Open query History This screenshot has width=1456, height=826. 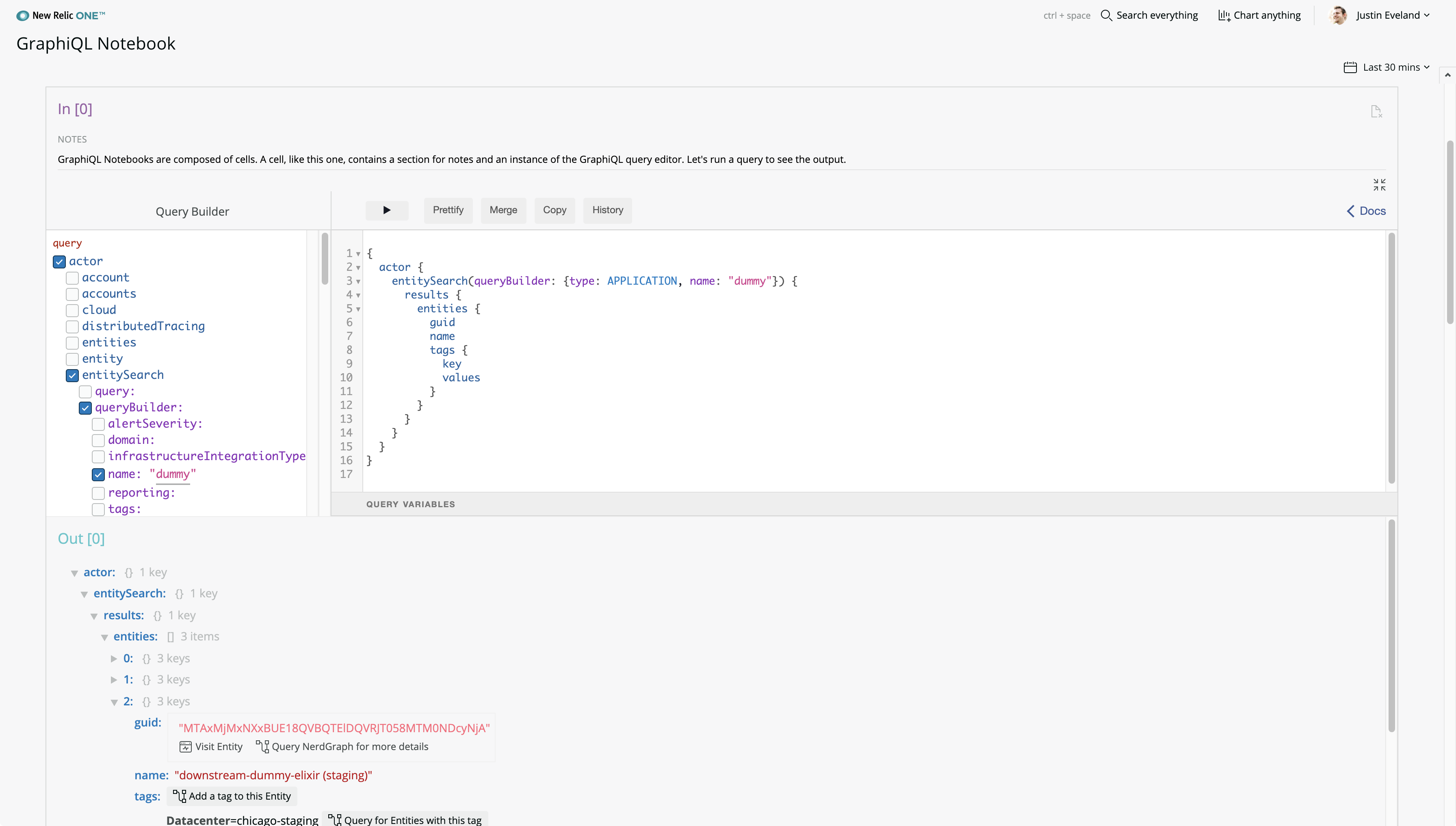coord(607,210)
